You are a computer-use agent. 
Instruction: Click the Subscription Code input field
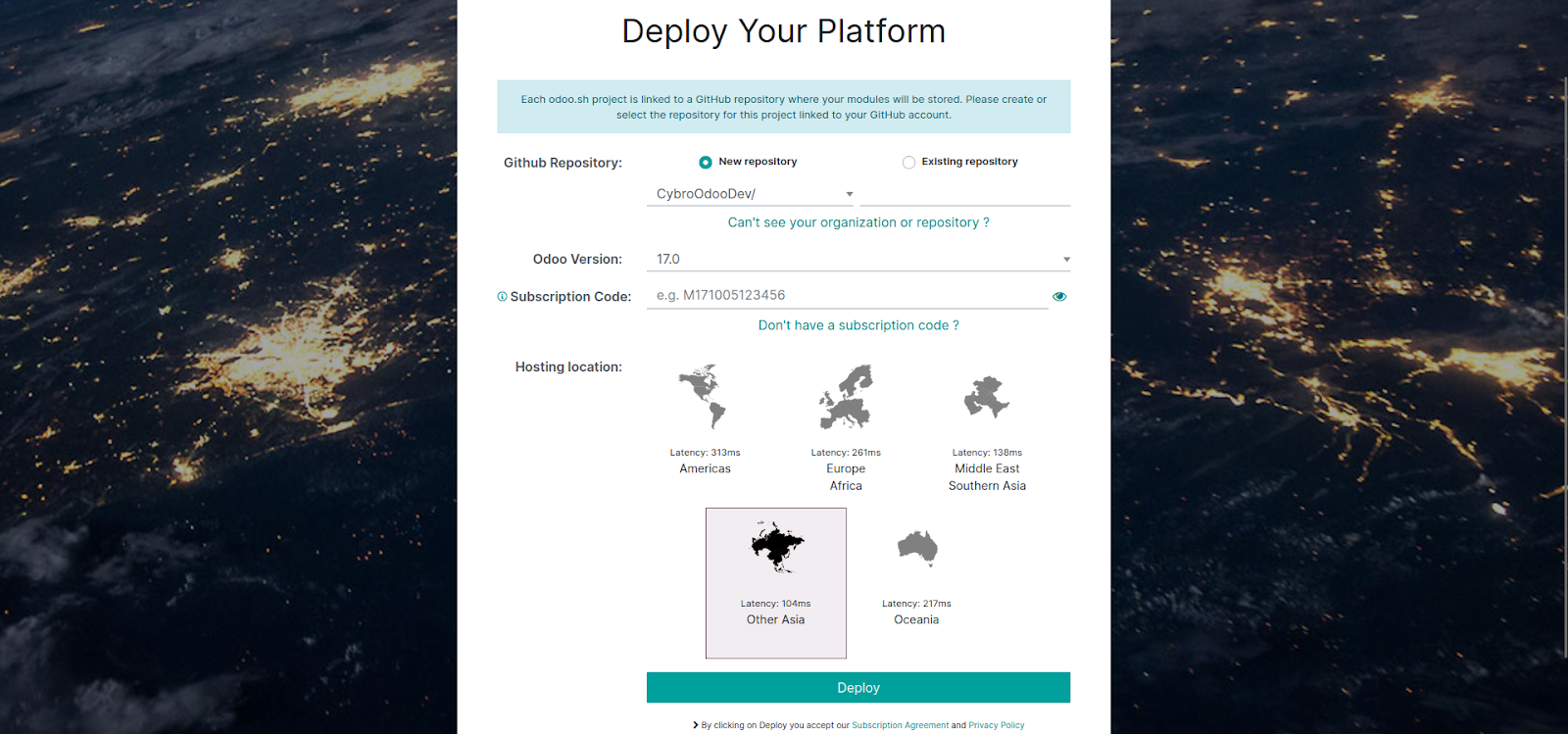click(848, 295)
